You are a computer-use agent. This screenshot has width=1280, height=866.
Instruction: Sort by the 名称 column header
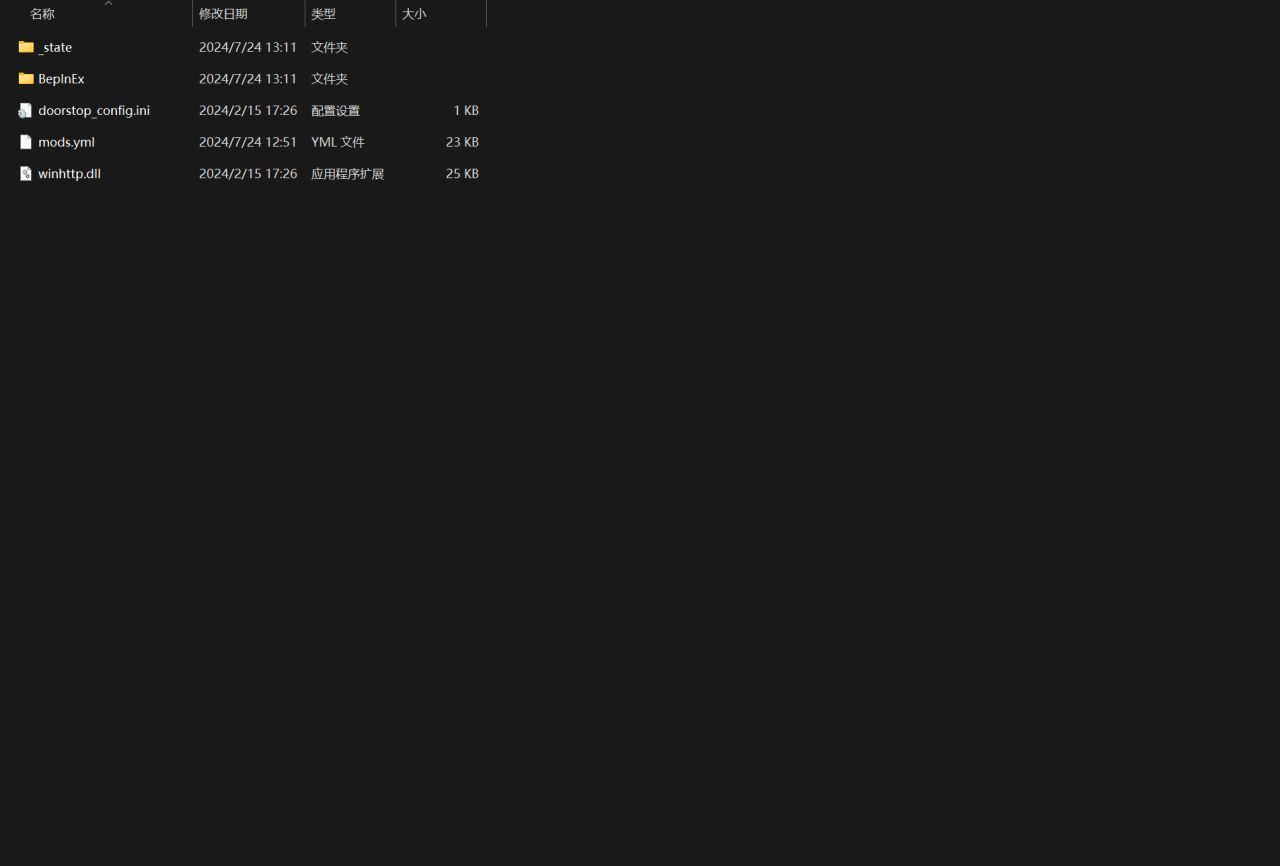click(x=42, y=14)
